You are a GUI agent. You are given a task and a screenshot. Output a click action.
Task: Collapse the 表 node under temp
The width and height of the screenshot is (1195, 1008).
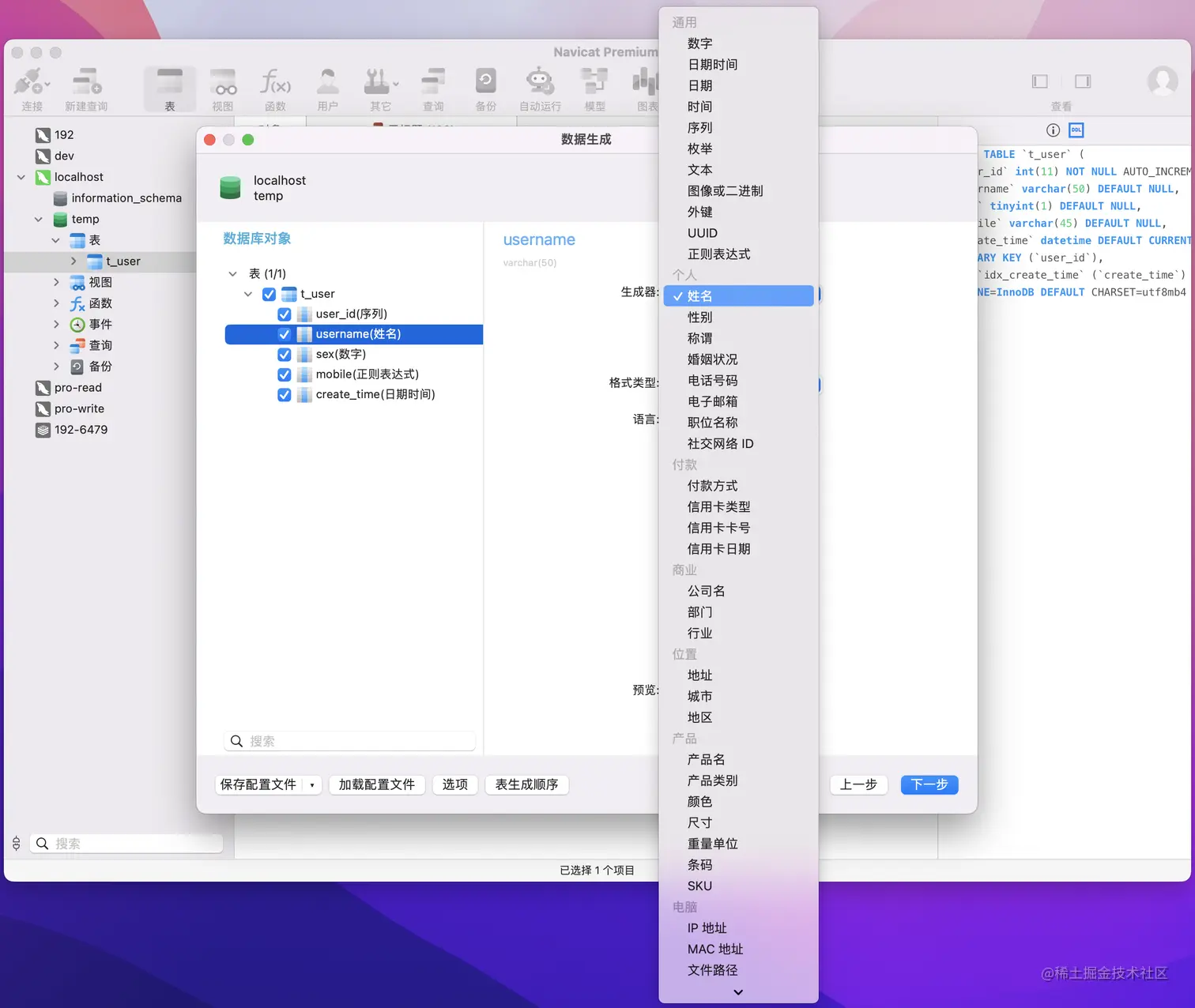56,241
